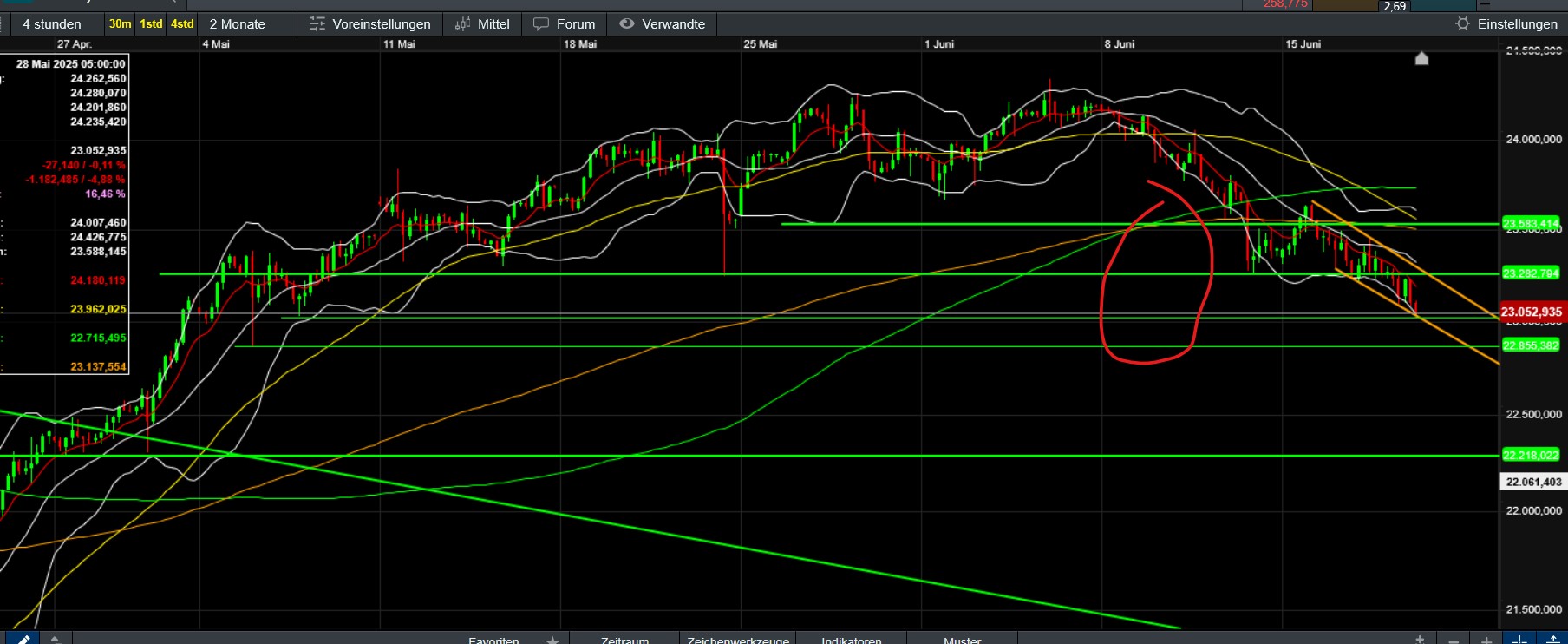
Task: Click the orange 23.137,554 indicator value
Action: pyautogui.click(x=98, y=367)
